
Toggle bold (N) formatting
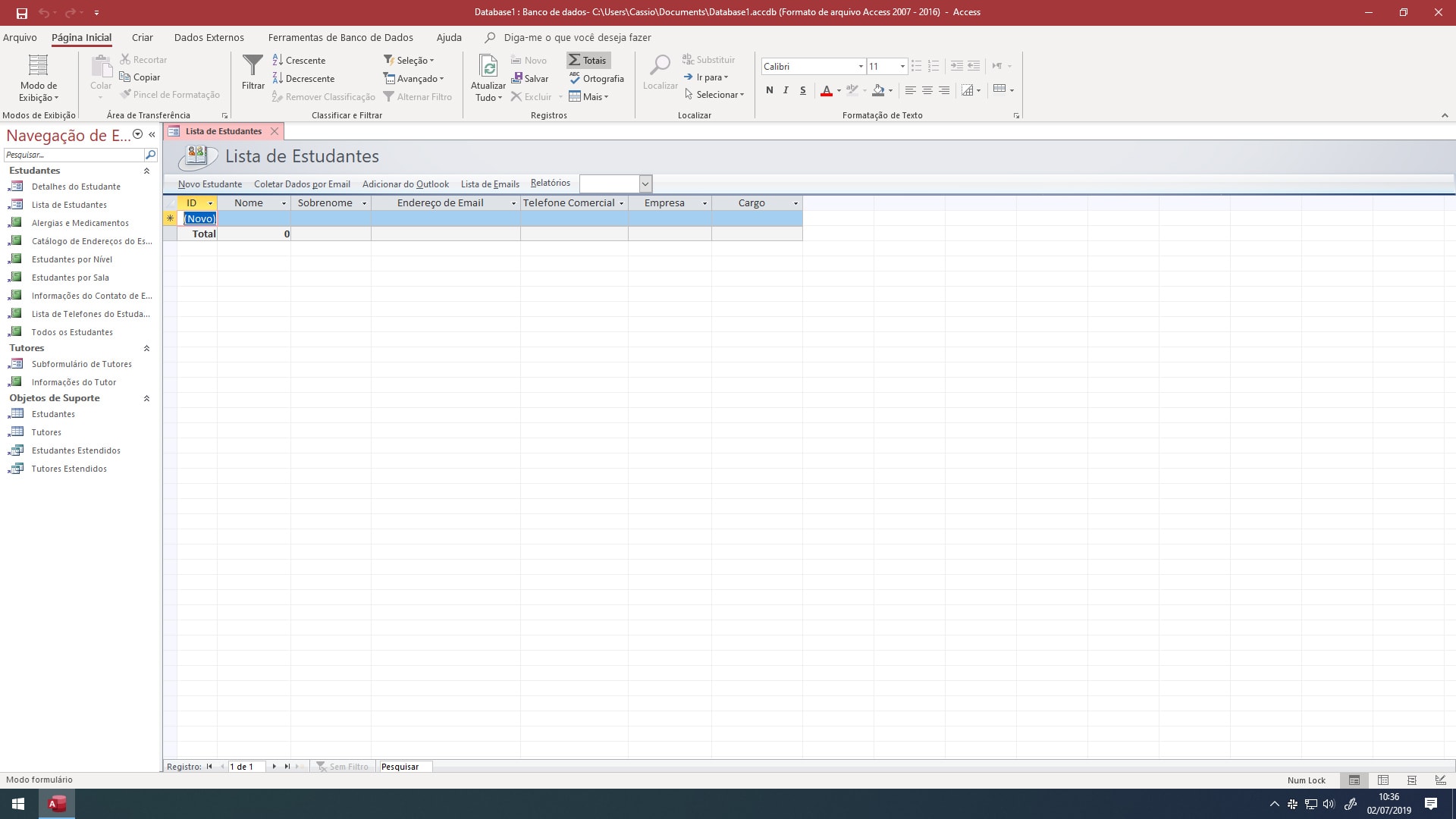pos(769,90)
